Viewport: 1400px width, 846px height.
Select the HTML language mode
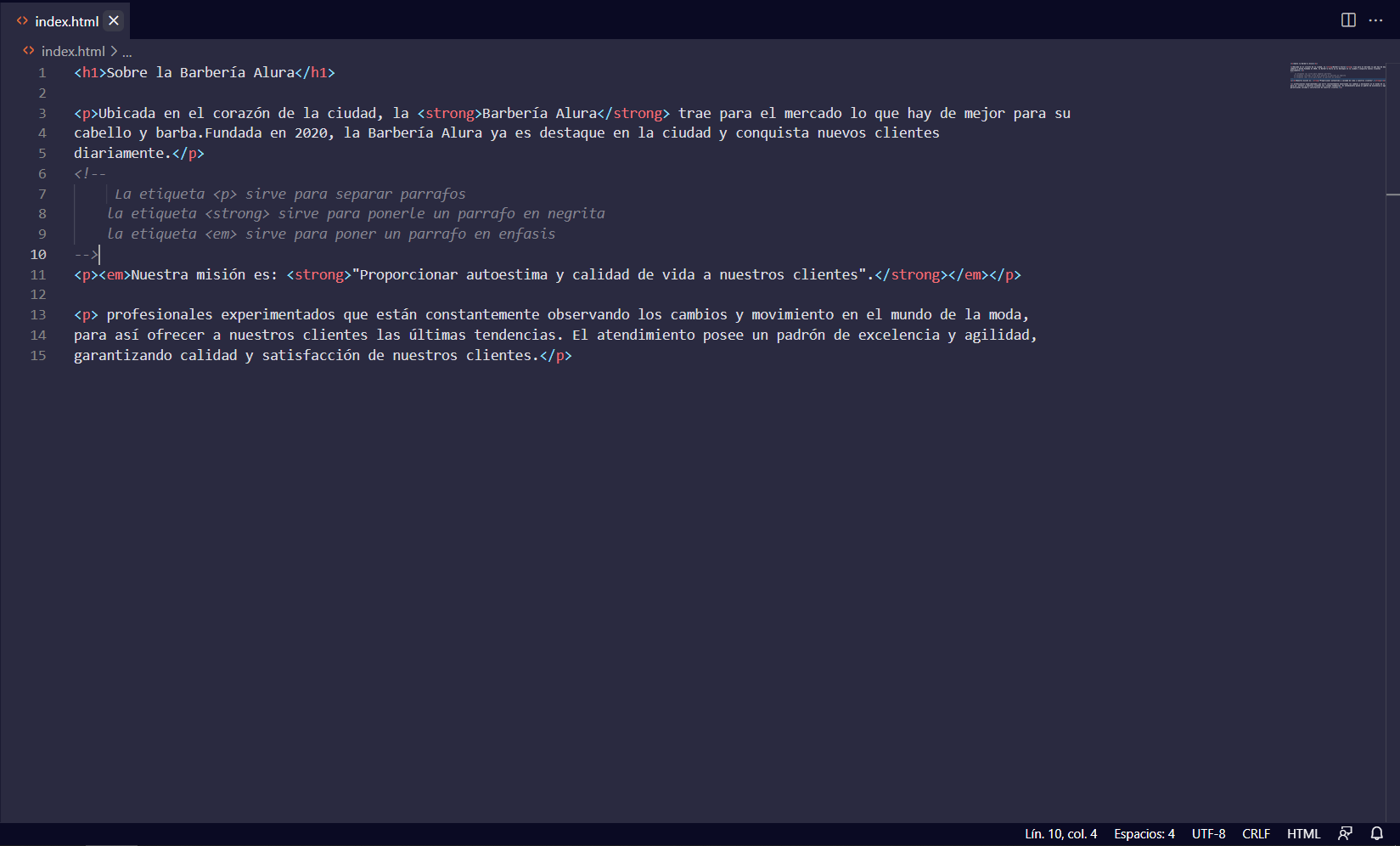click(1303, 834)
